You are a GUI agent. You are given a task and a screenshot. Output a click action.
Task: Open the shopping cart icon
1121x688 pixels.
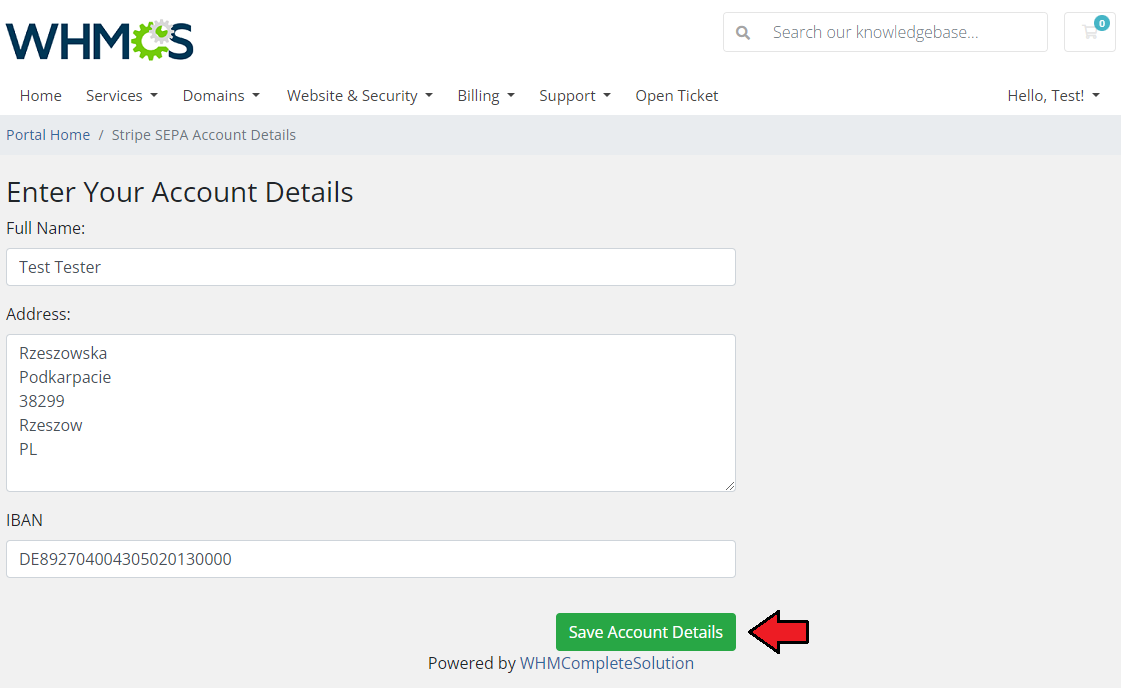(x=1090, y=32)
